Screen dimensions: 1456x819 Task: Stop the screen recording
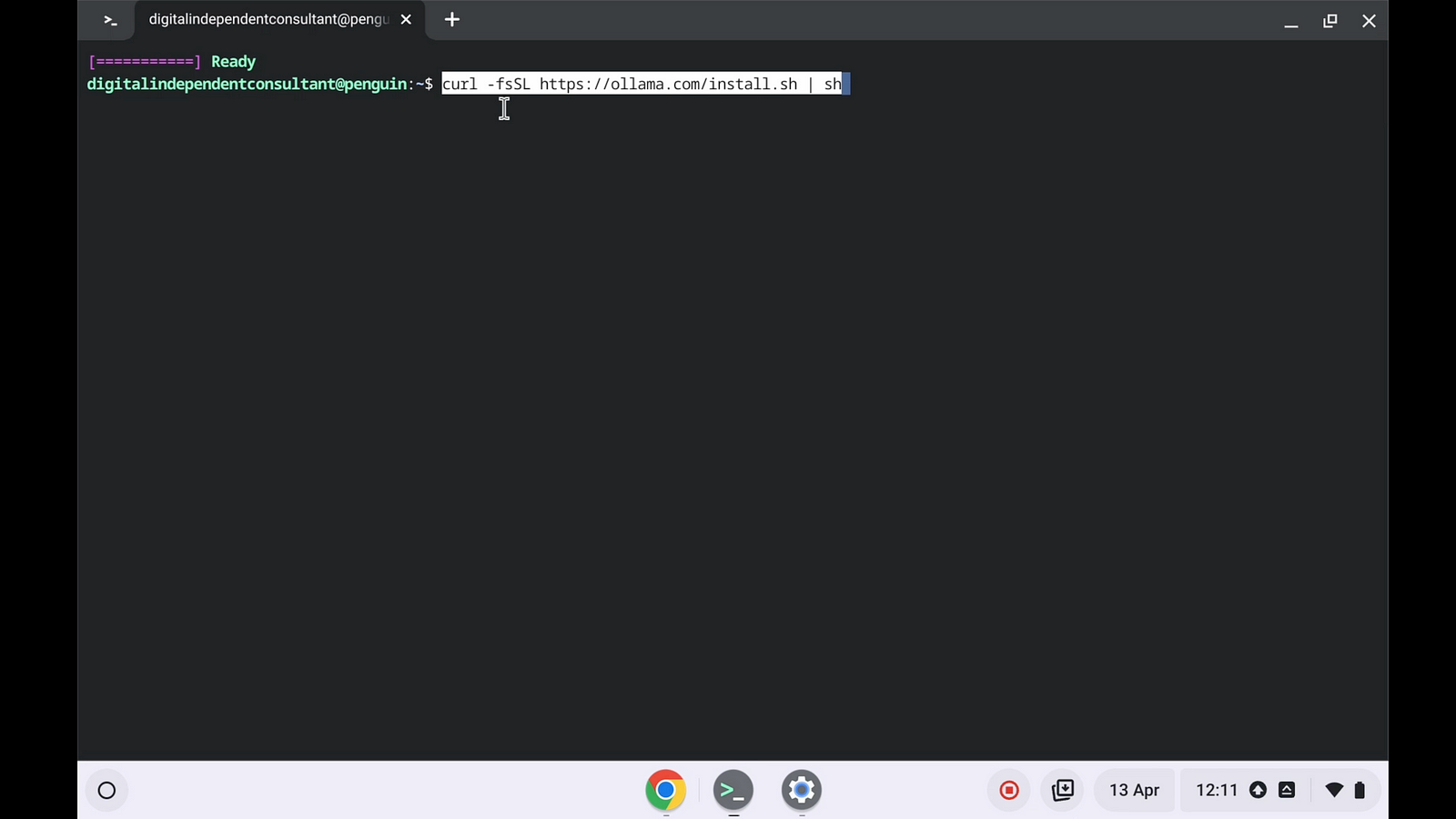[x=1008, y=790]
